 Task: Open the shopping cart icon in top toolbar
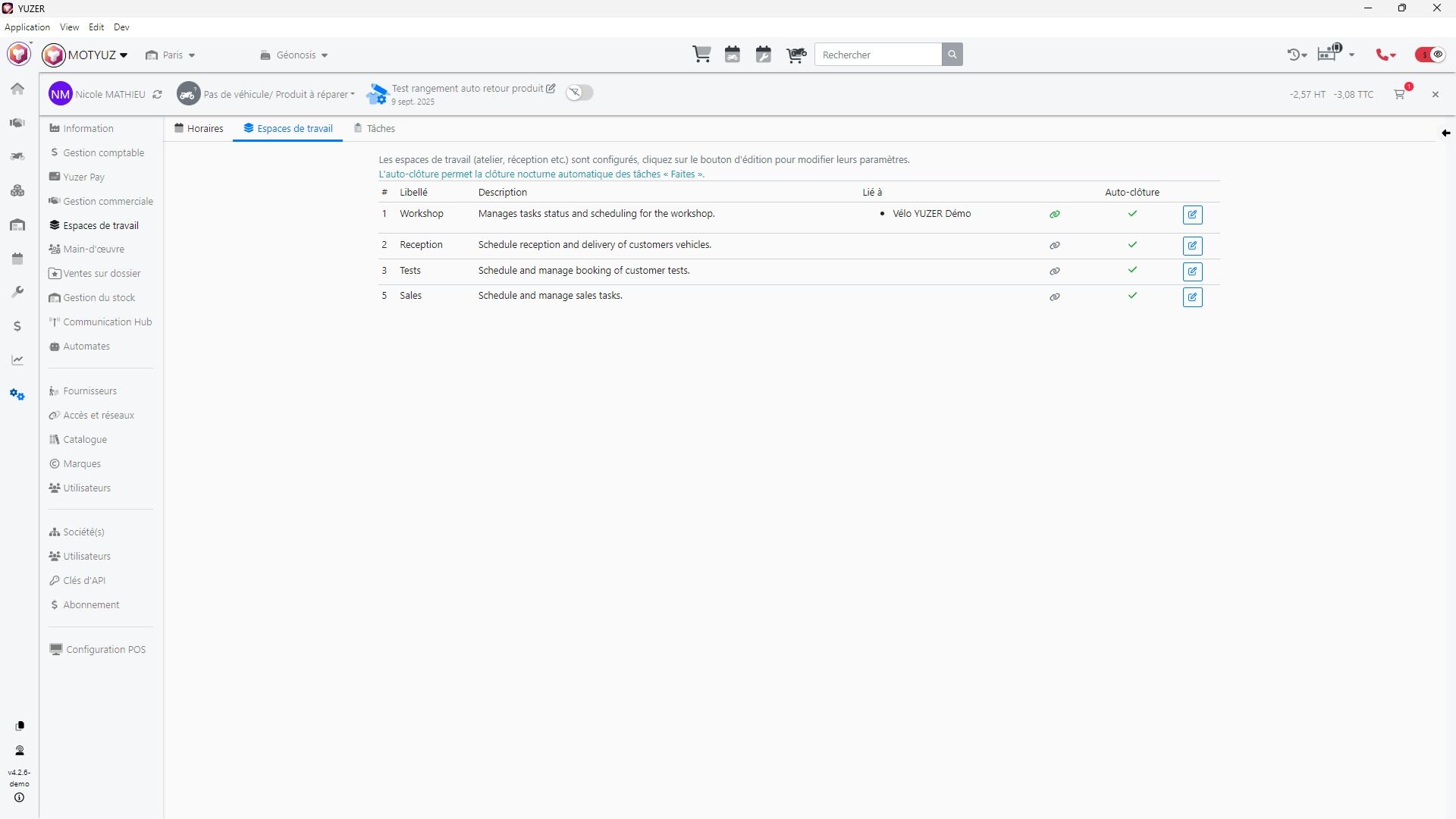[701, 55]
